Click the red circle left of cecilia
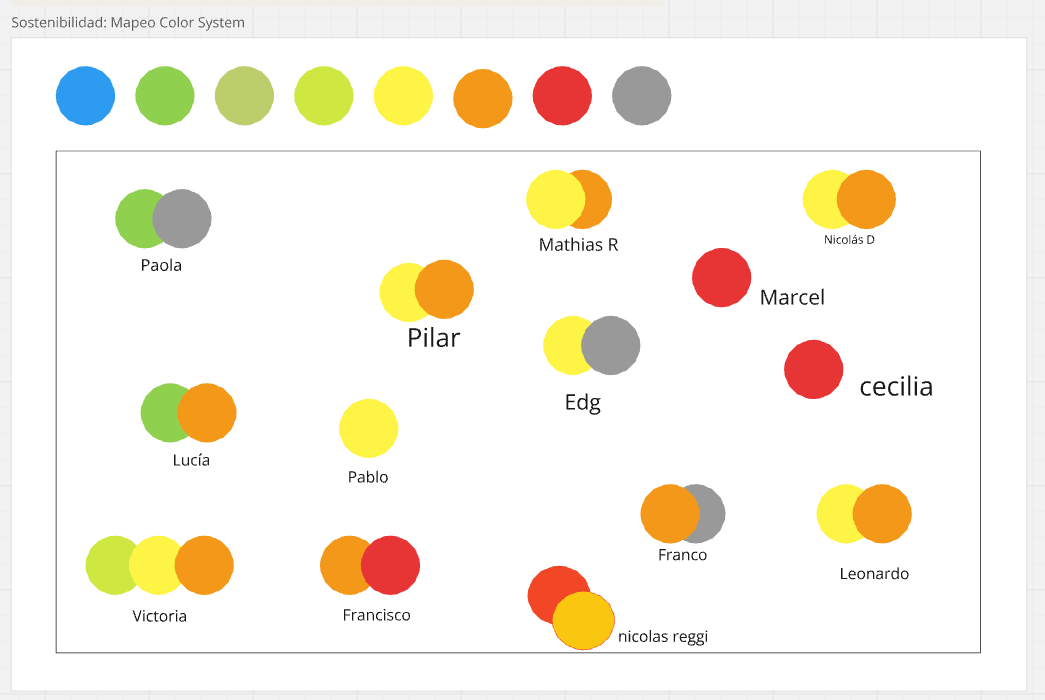 tap(813, 369)
